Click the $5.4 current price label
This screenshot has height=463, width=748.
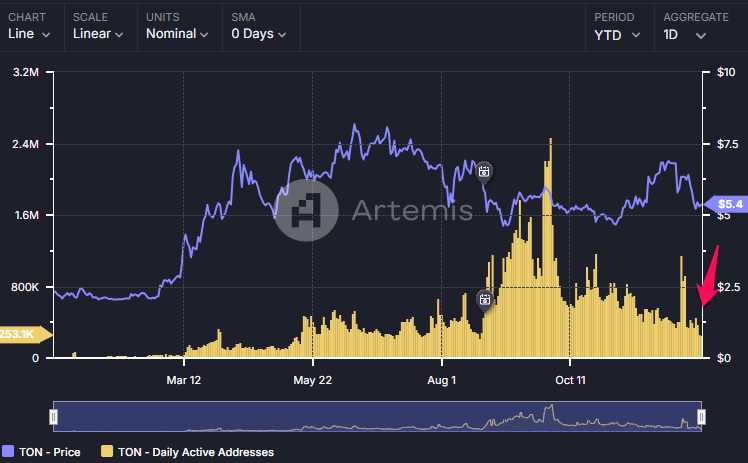pos(727,204)
